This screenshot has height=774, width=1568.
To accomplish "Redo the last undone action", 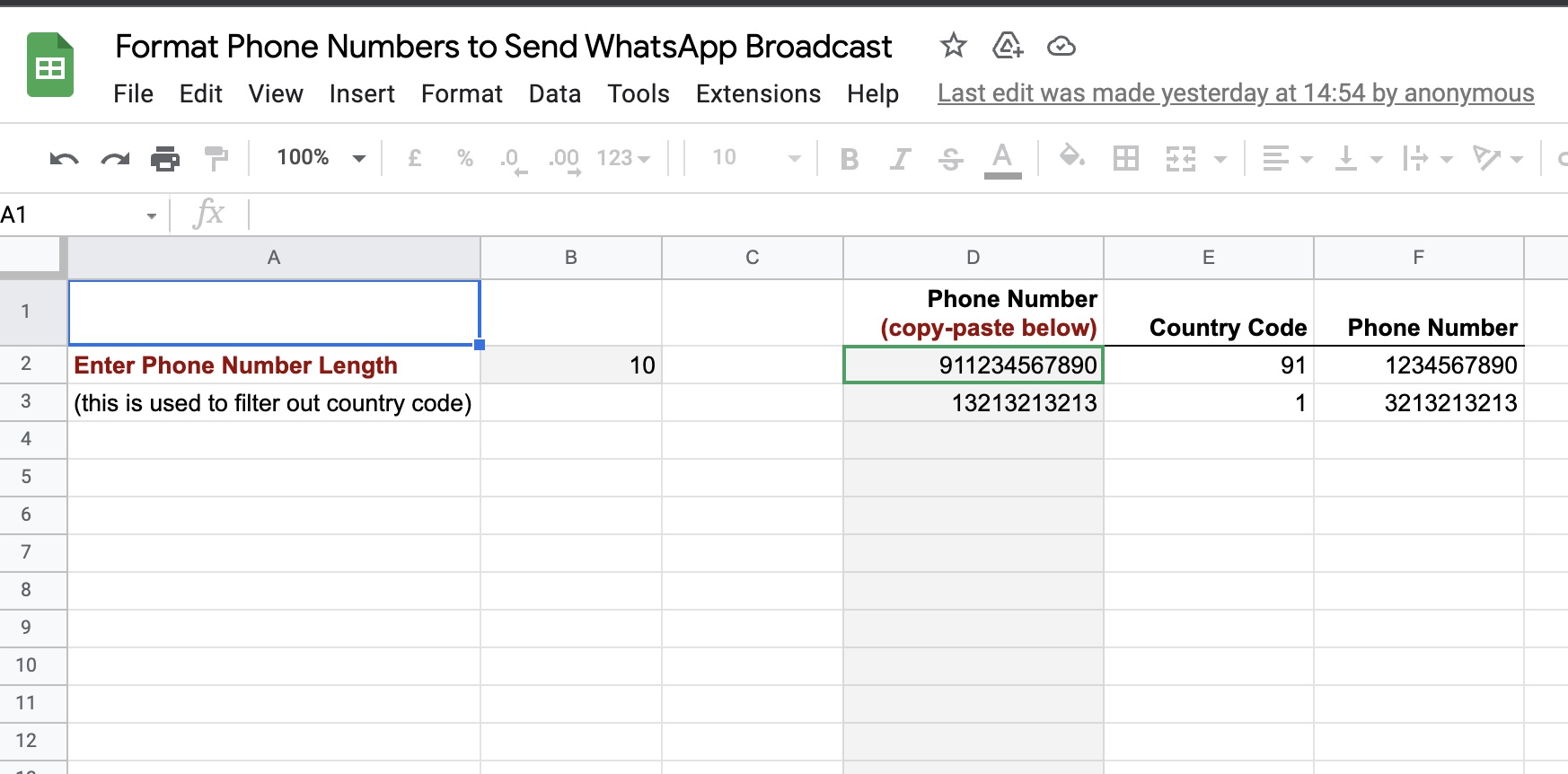I will [x=115, y=159].
